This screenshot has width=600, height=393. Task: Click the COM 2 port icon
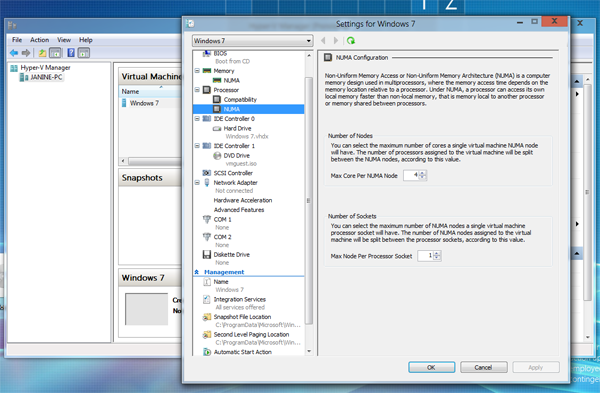[x=207, y=237]
